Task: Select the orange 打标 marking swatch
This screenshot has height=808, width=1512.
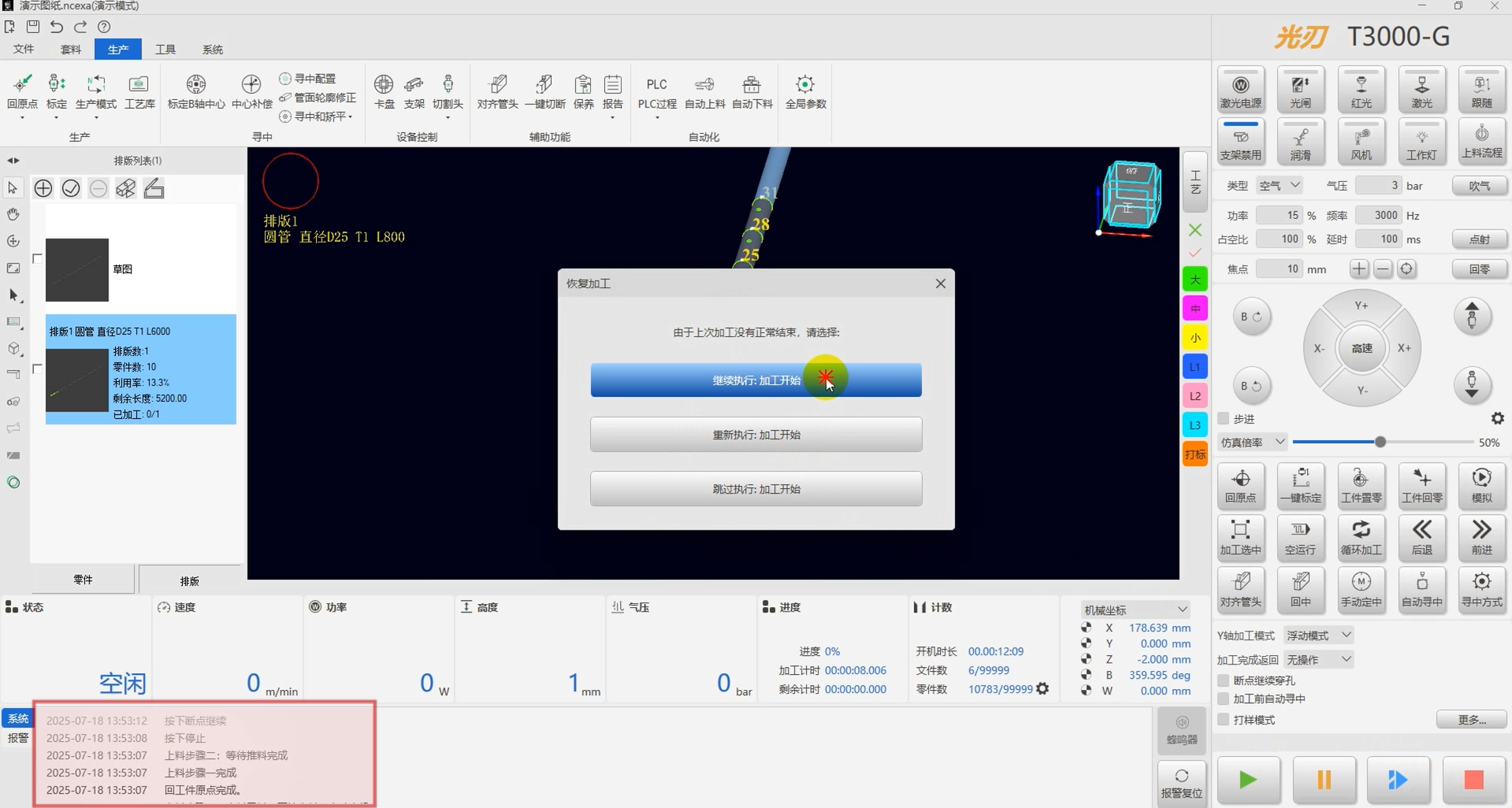Action: click(1195, 454)
